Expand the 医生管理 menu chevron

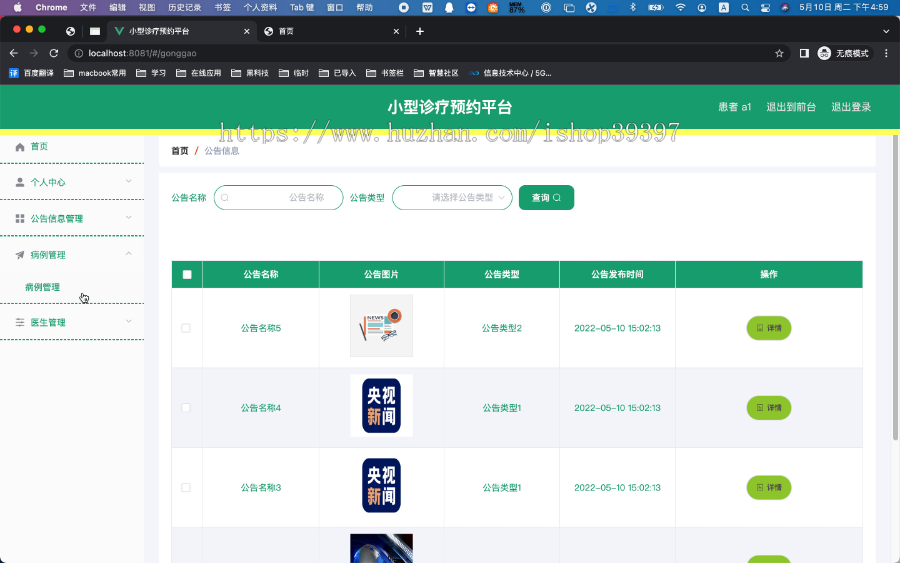(129, 321)
